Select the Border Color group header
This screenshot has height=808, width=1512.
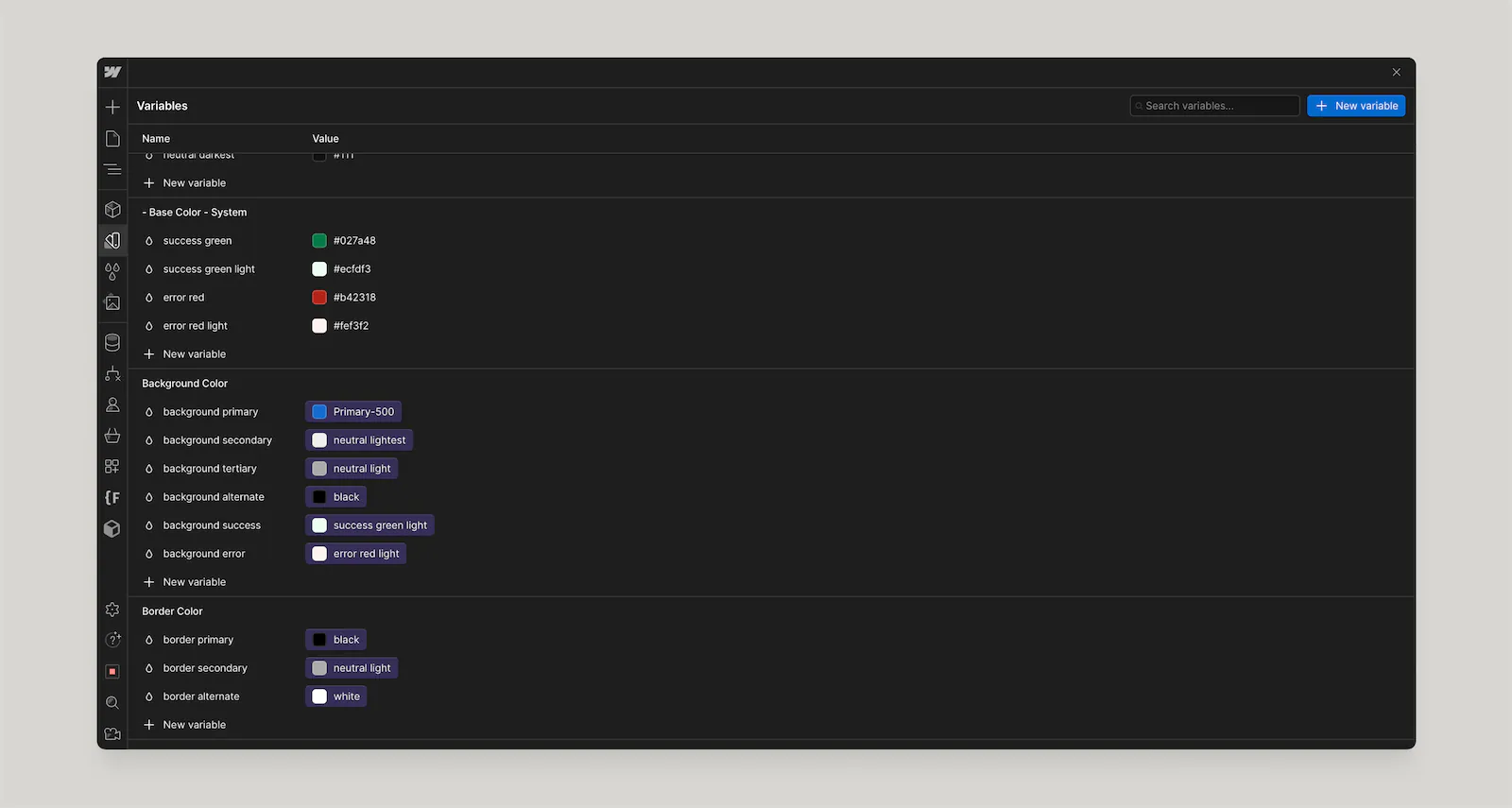pyautogui.click(x=172, y=611)
